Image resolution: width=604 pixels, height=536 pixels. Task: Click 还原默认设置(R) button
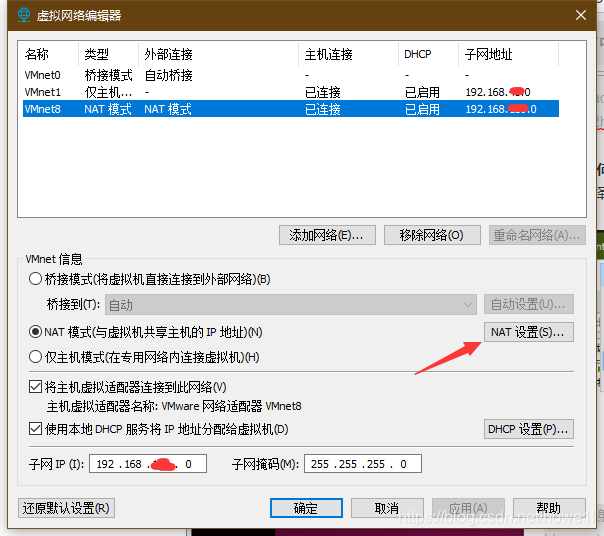pyautogui.click(x=66, y=508)
